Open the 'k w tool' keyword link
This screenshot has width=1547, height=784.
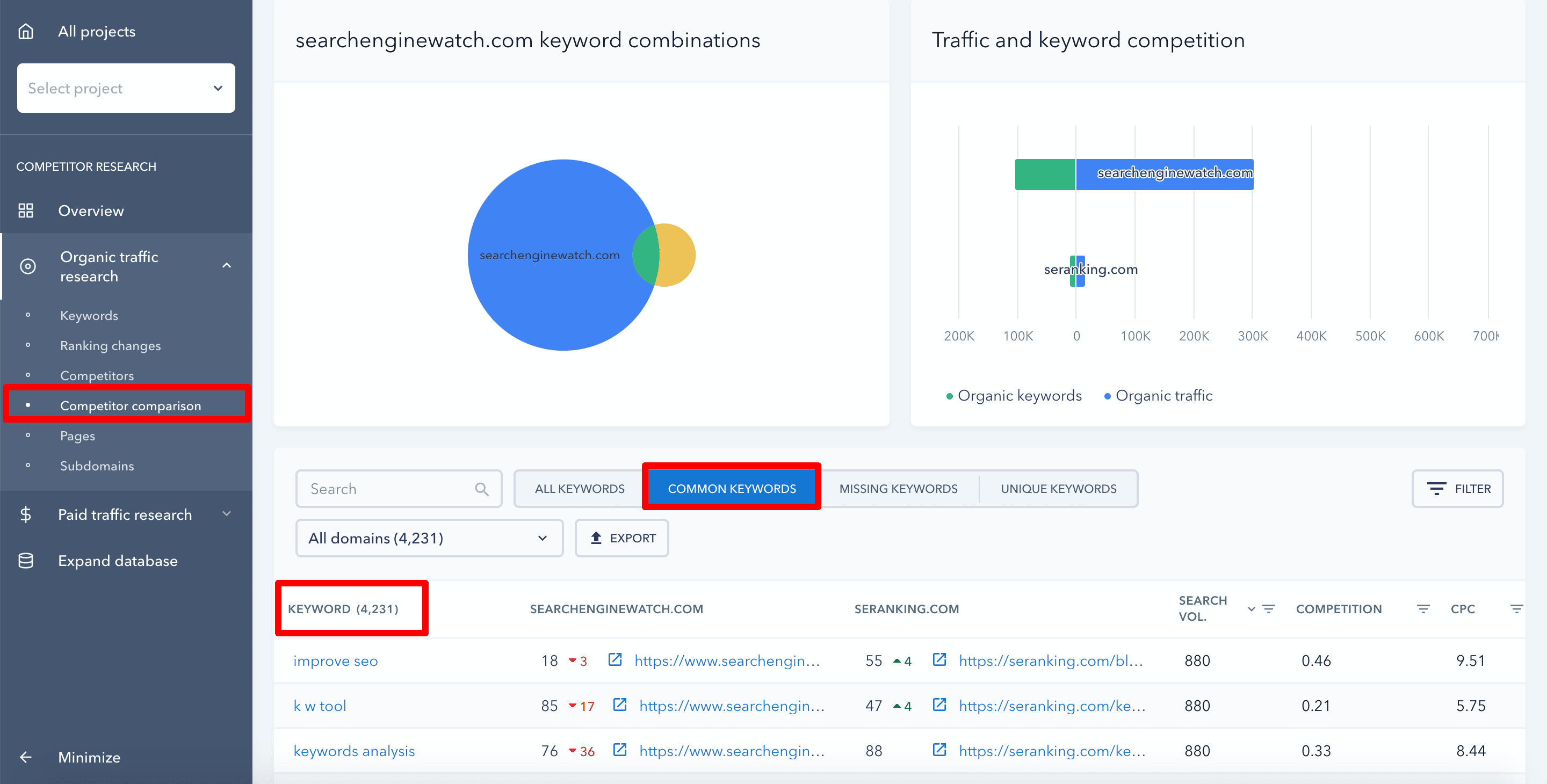point(320,706)
